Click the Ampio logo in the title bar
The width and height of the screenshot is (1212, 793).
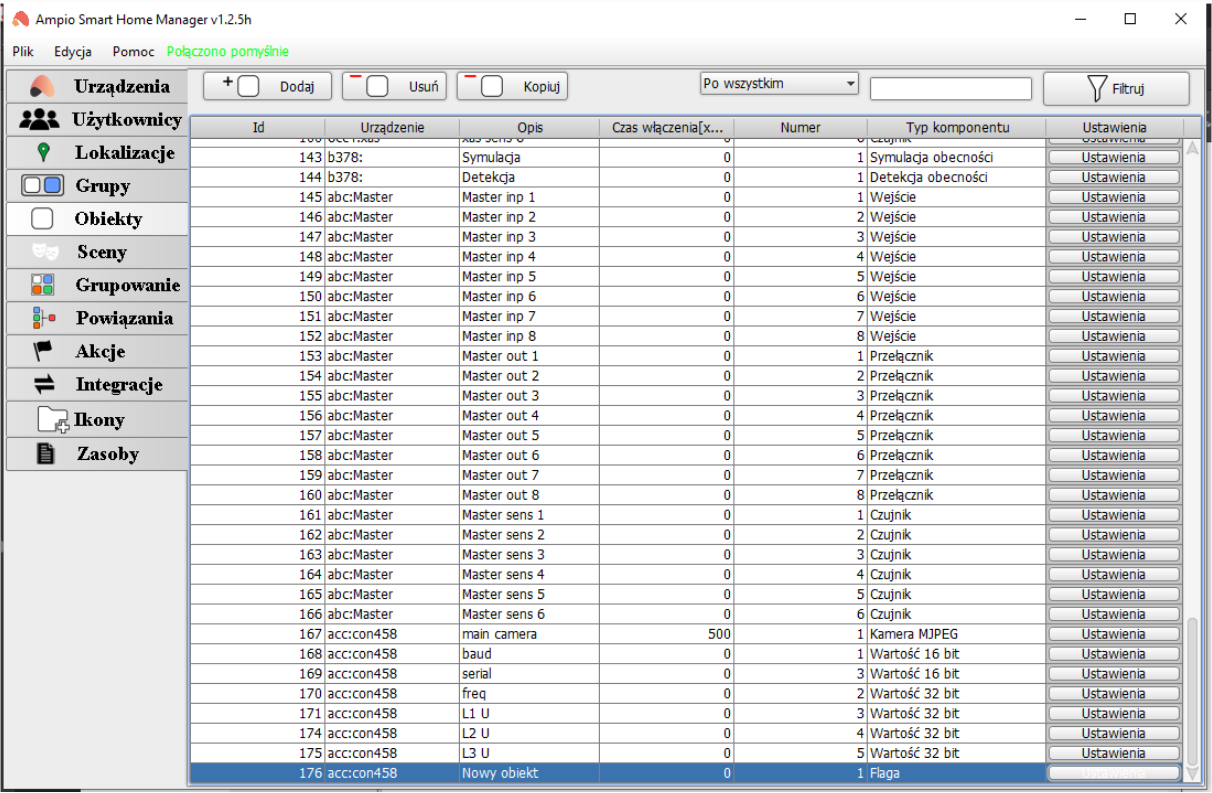click(20, 18)
